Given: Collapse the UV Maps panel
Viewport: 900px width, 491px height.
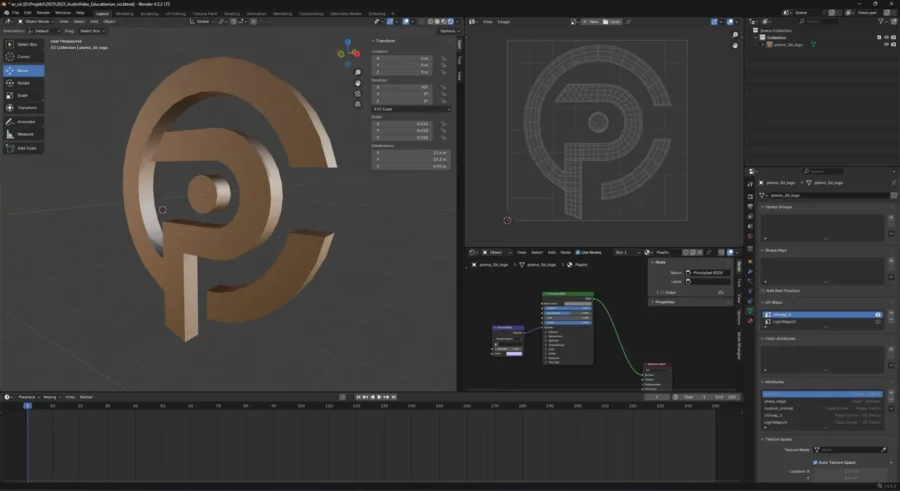Looking at the screenshot, I should [774, 301].
